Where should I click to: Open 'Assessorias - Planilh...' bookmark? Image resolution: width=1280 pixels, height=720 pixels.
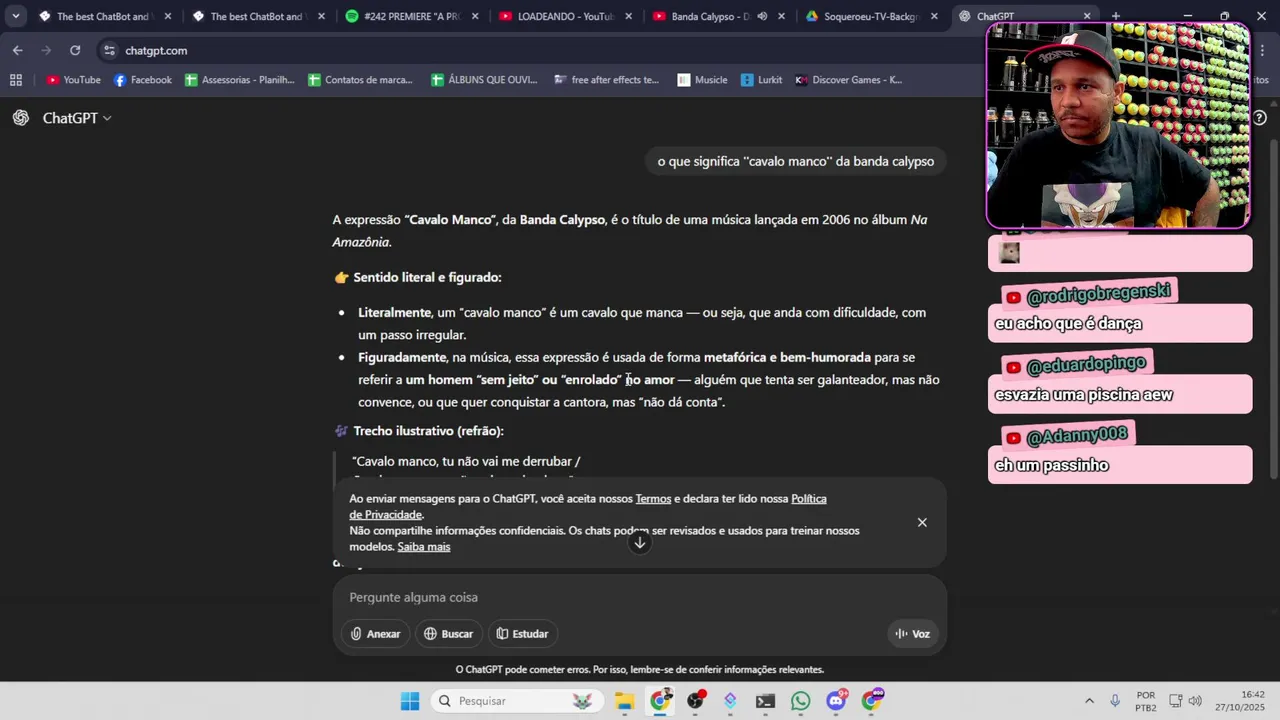point(240,80)
